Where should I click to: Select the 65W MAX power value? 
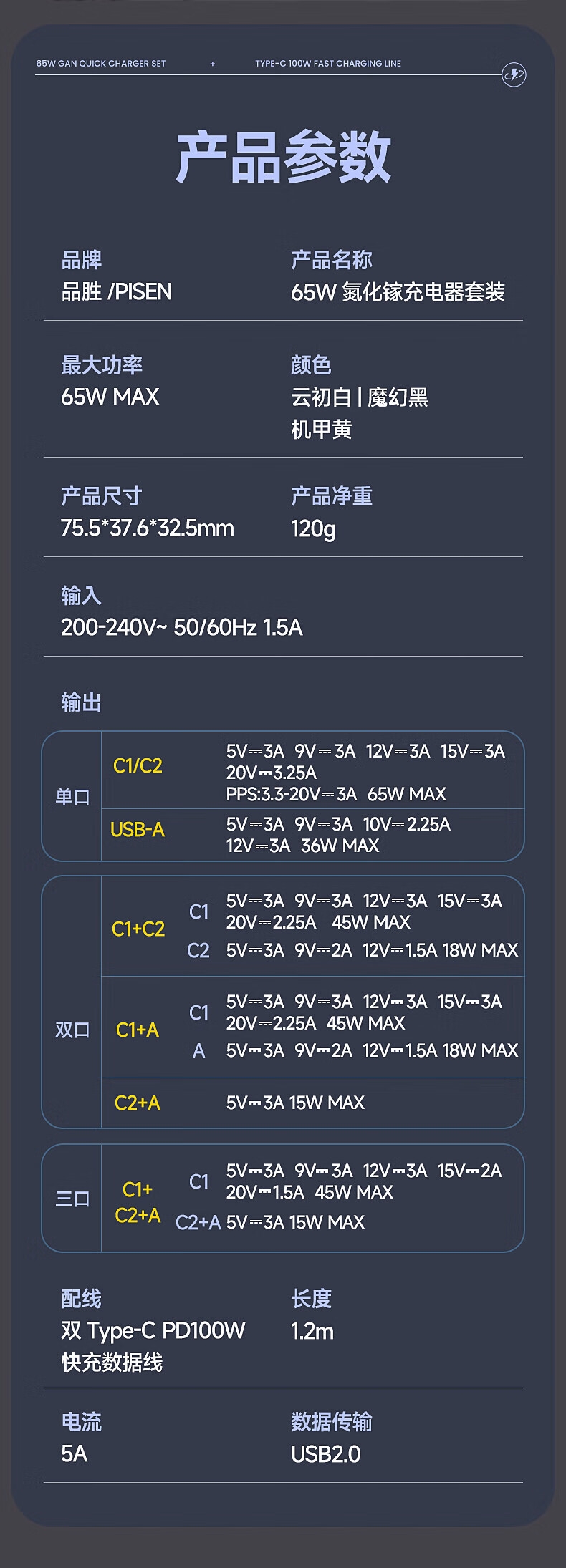110,397
